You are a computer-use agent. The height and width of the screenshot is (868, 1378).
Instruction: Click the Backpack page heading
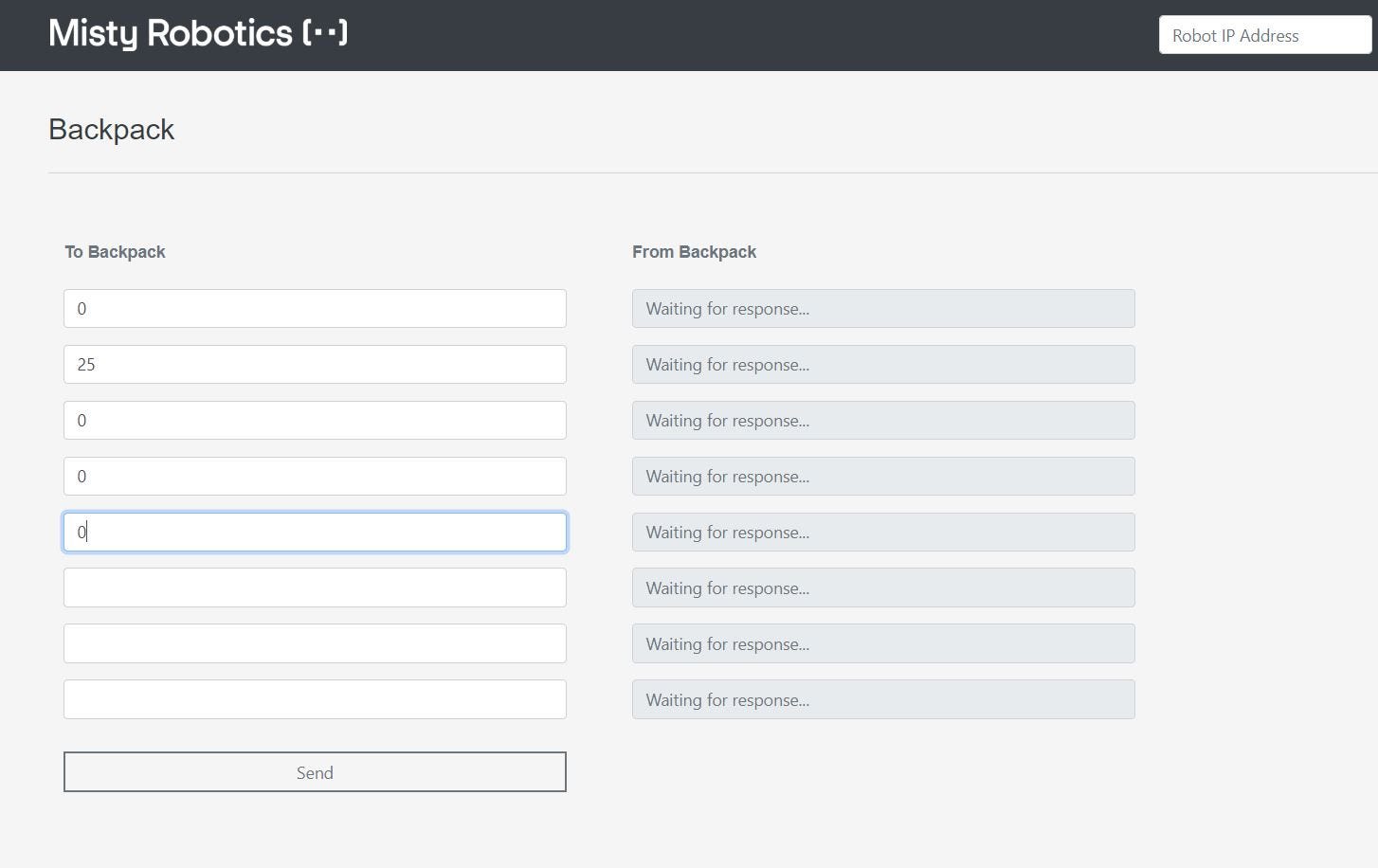pyautogui.click(x=112, y=130)
